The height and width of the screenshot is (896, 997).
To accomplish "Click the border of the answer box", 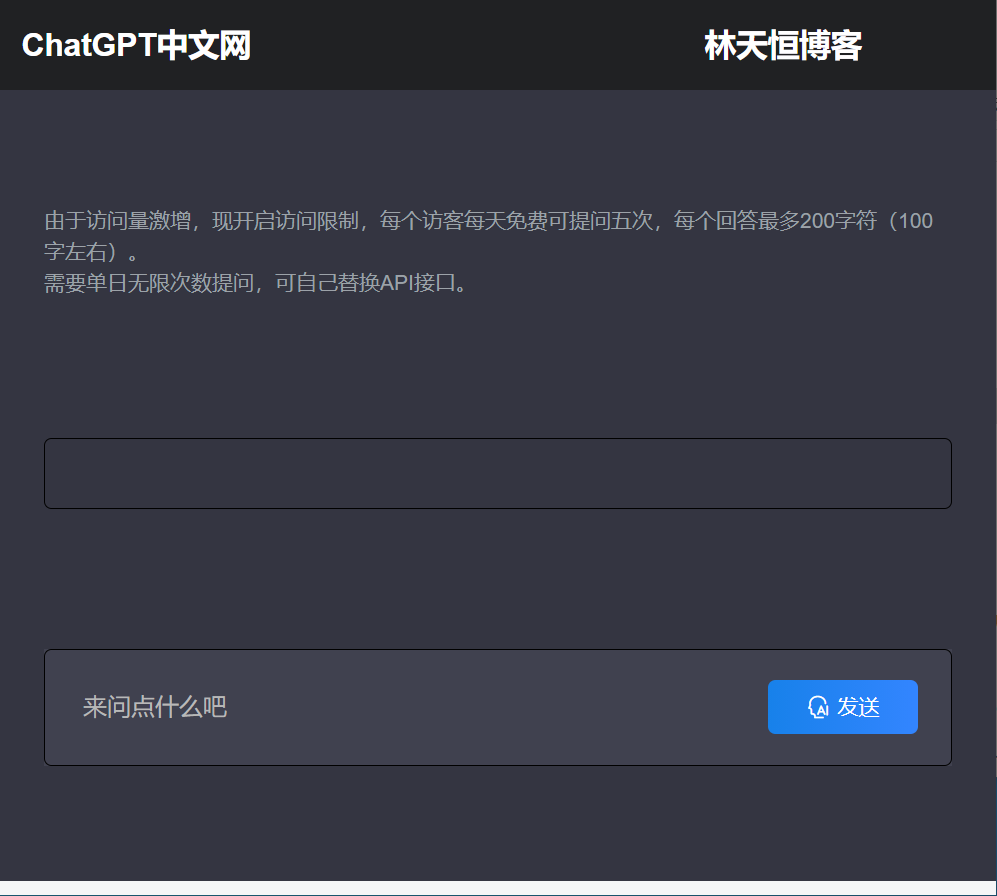I will coord(497,438).
